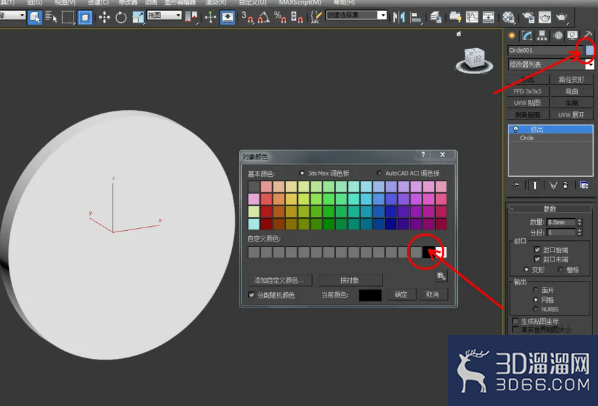The width and height of the screenshot is (598, 406).
Task: Click the Amount spinner arrows
Action: pyautogui.click(x=580, y=222)
